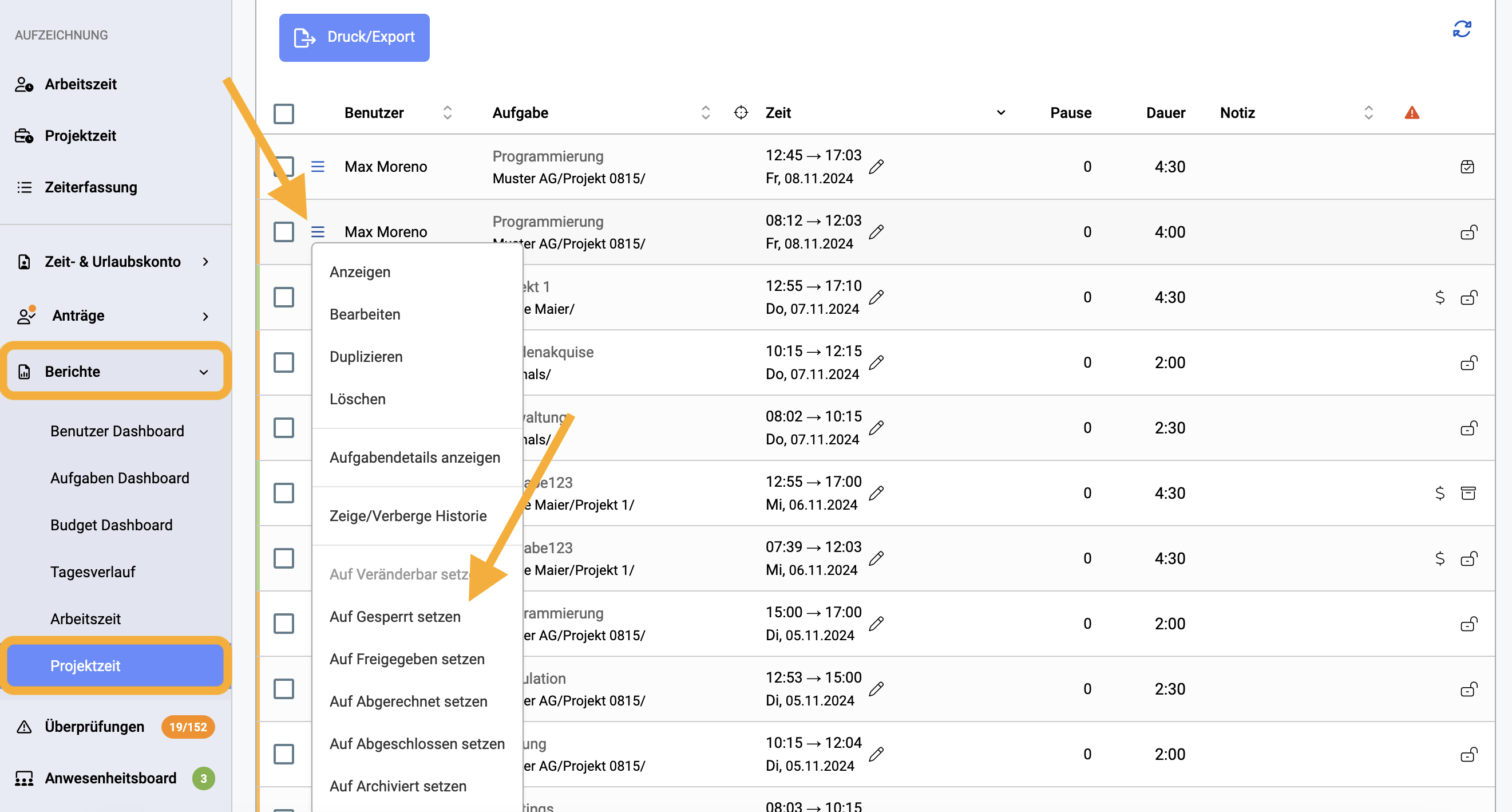This screenshot has width=1512, height=812.
Task: Click dollar icon in 07:39 → 12:03 row
Action: click(x=1440, y=558)
